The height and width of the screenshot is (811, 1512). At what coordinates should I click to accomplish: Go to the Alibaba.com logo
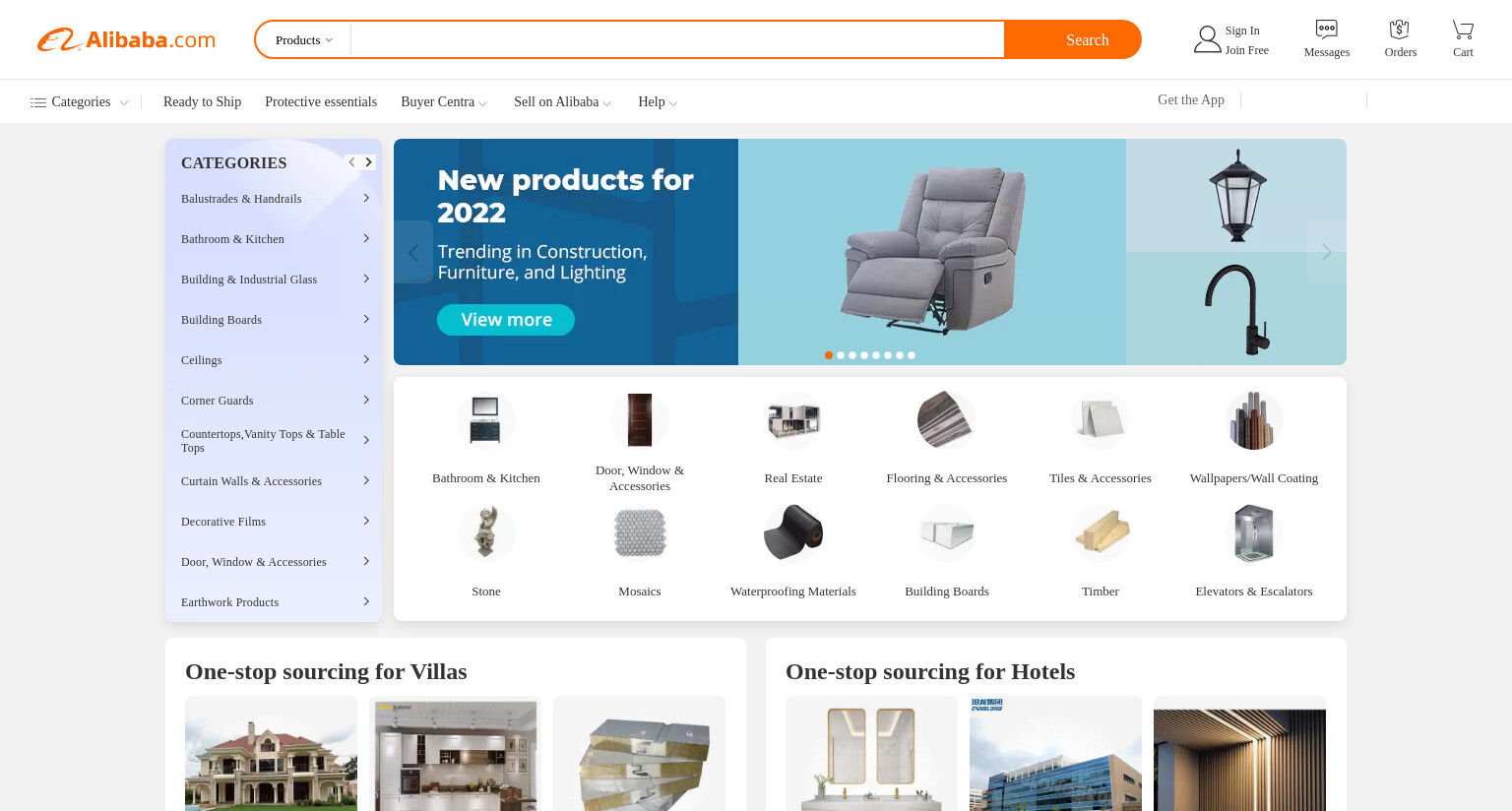click(126, 39)
